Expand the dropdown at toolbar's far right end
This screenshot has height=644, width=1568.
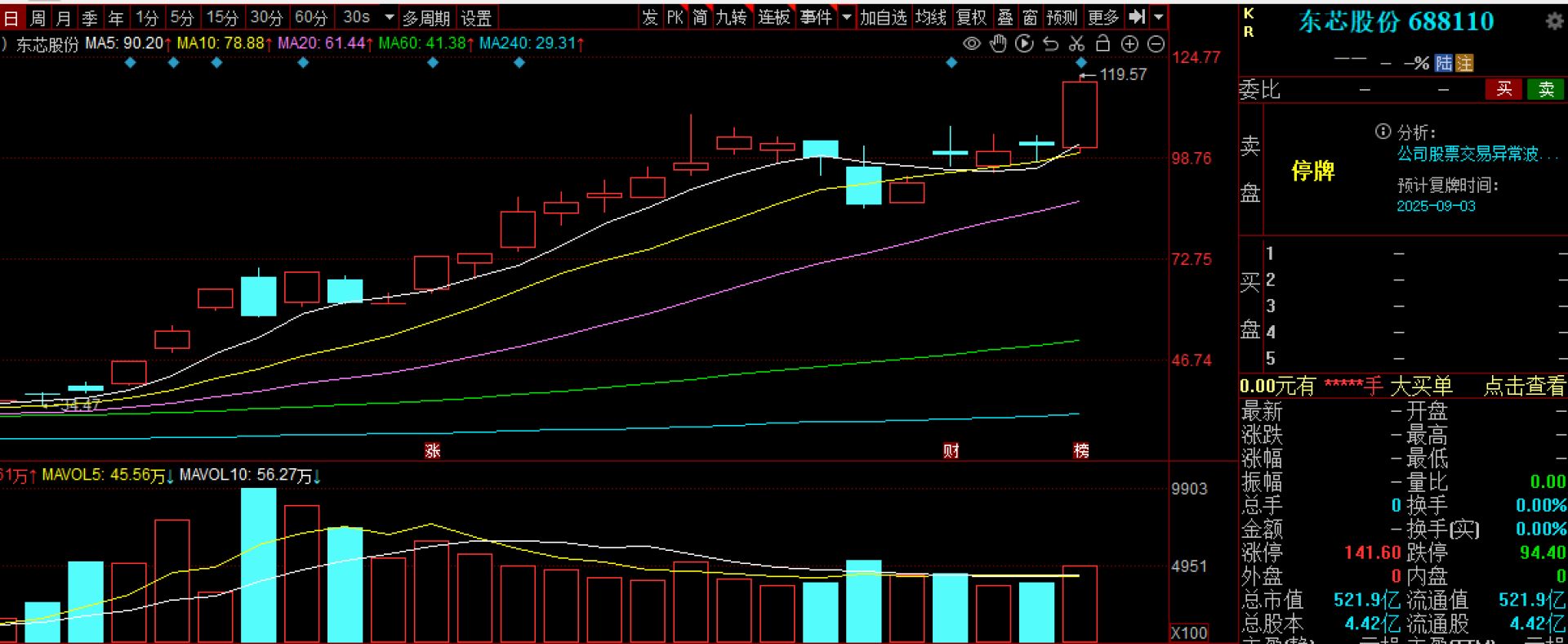click(x=1158, y=17)
